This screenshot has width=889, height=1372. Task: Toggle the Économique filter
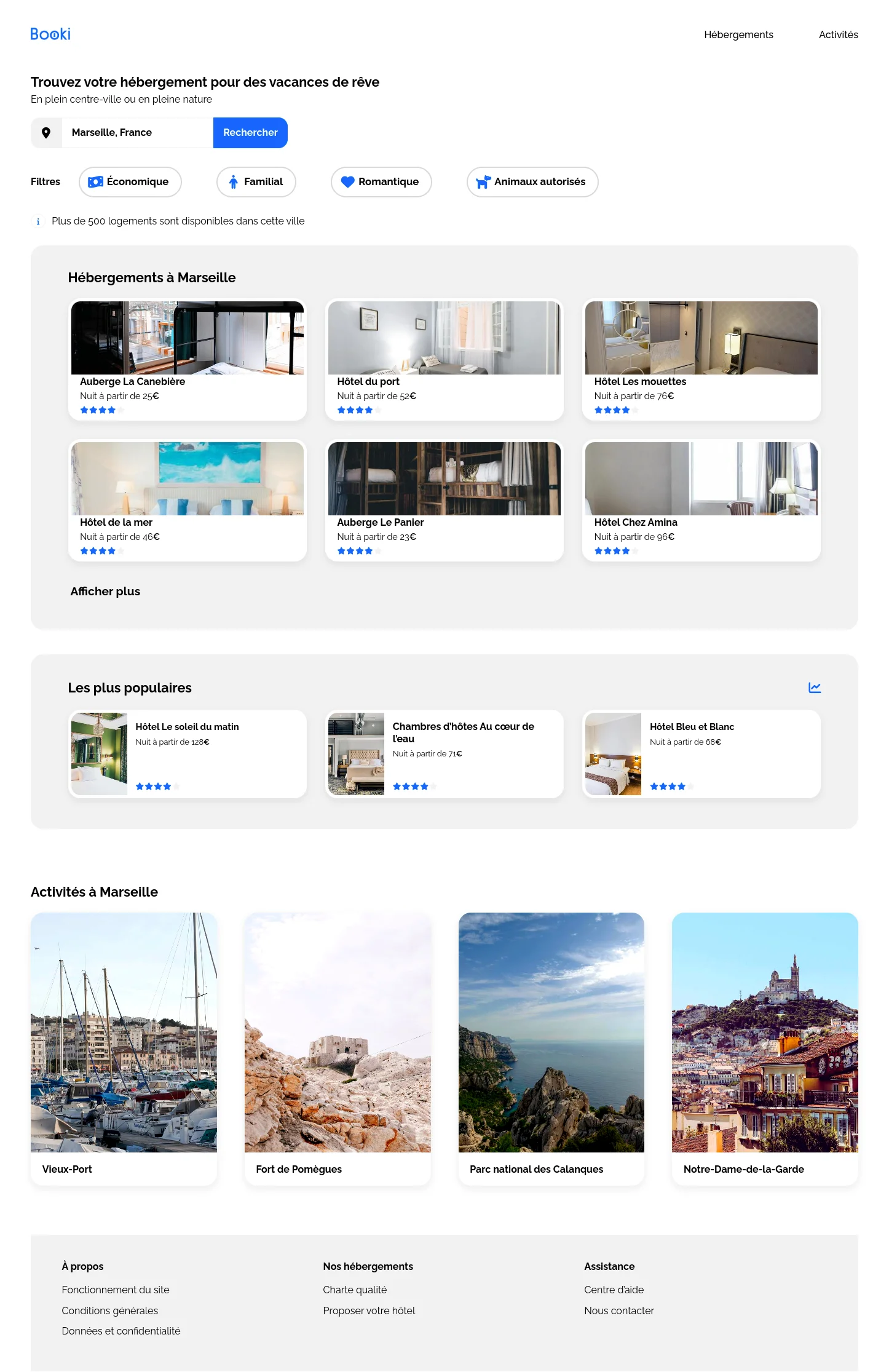(130, 182)
